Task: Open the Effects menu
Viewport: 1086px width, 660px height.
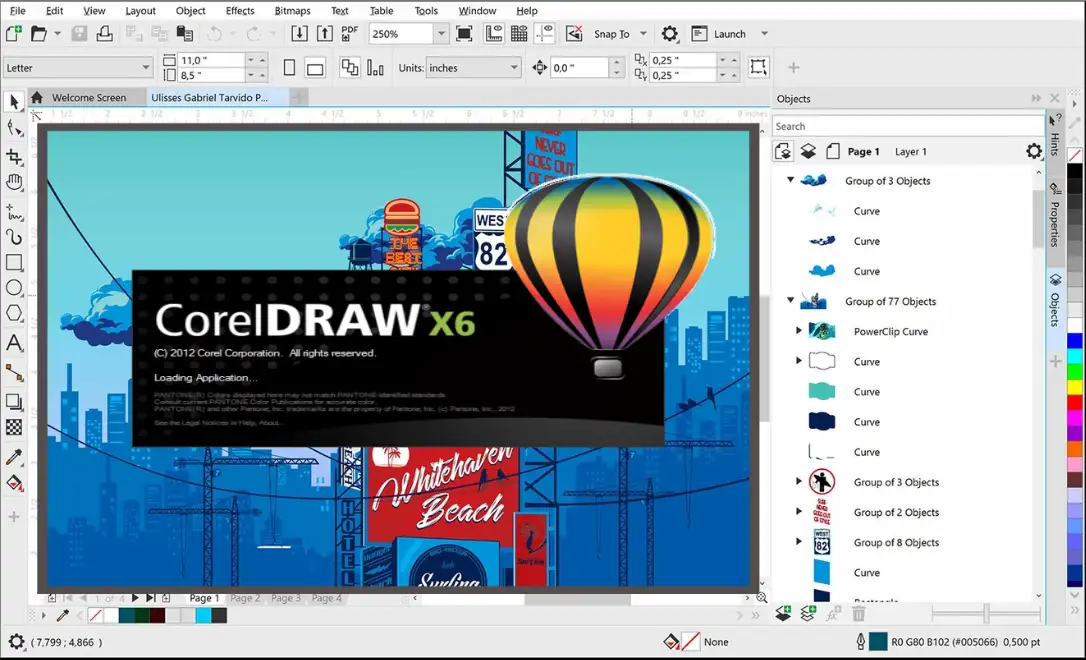Action: (240, 10)
